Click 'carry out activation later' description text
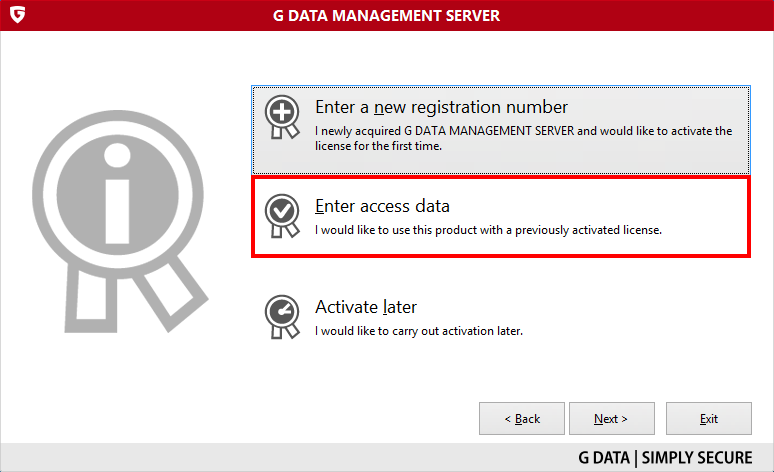Screen dimensions: 774x472 pos(419,331)
